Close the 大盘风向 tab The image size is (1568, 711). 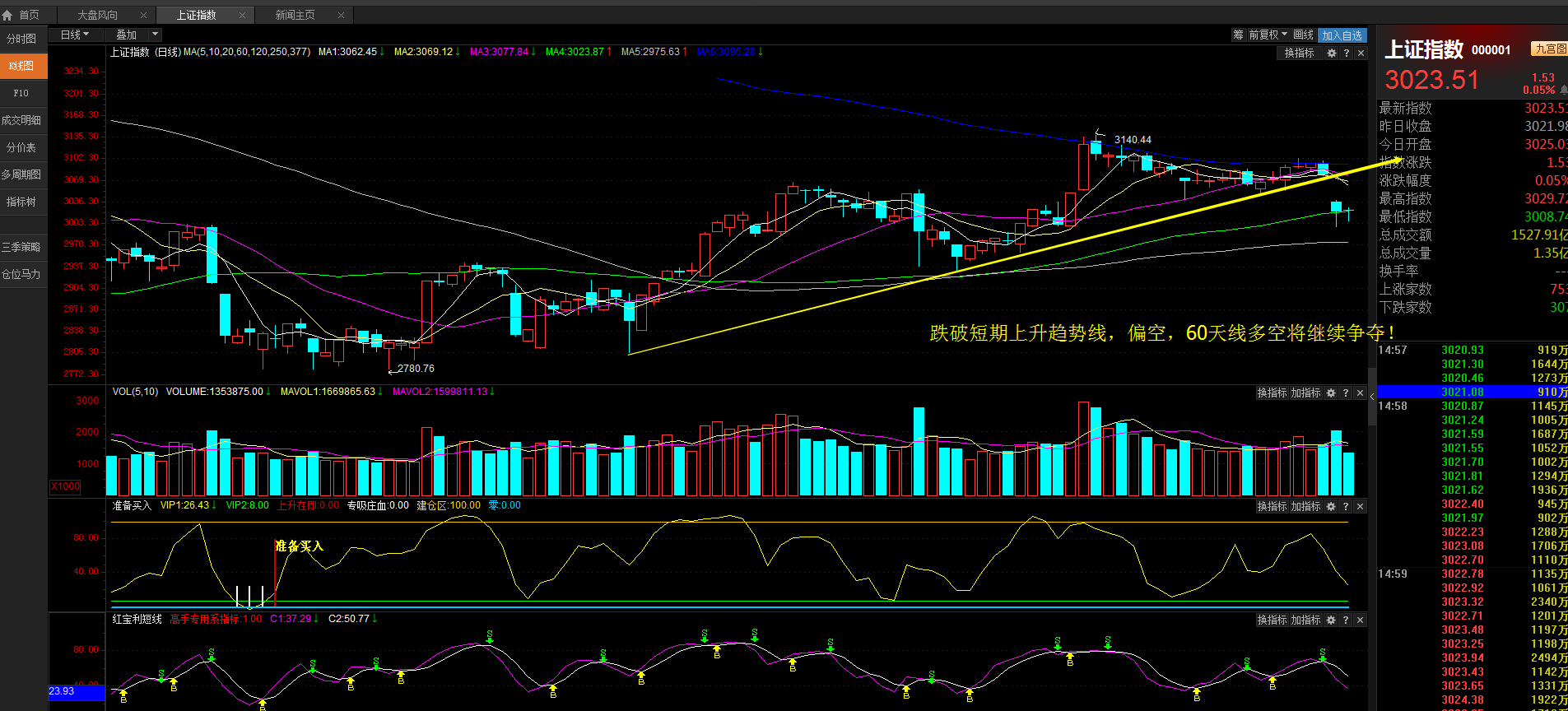pyautogui.click(x=144, y=15)
